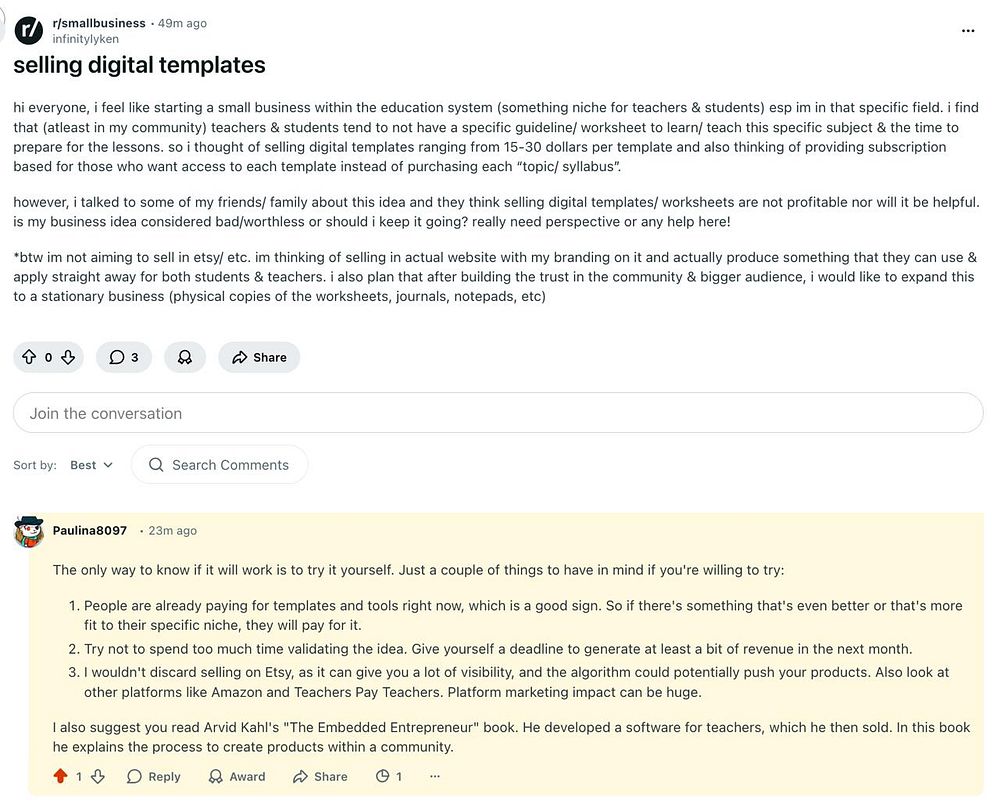This screenshot has height=801, width=1000.
Task: Open more options on Paulina8097's comment
Action: 435,776
